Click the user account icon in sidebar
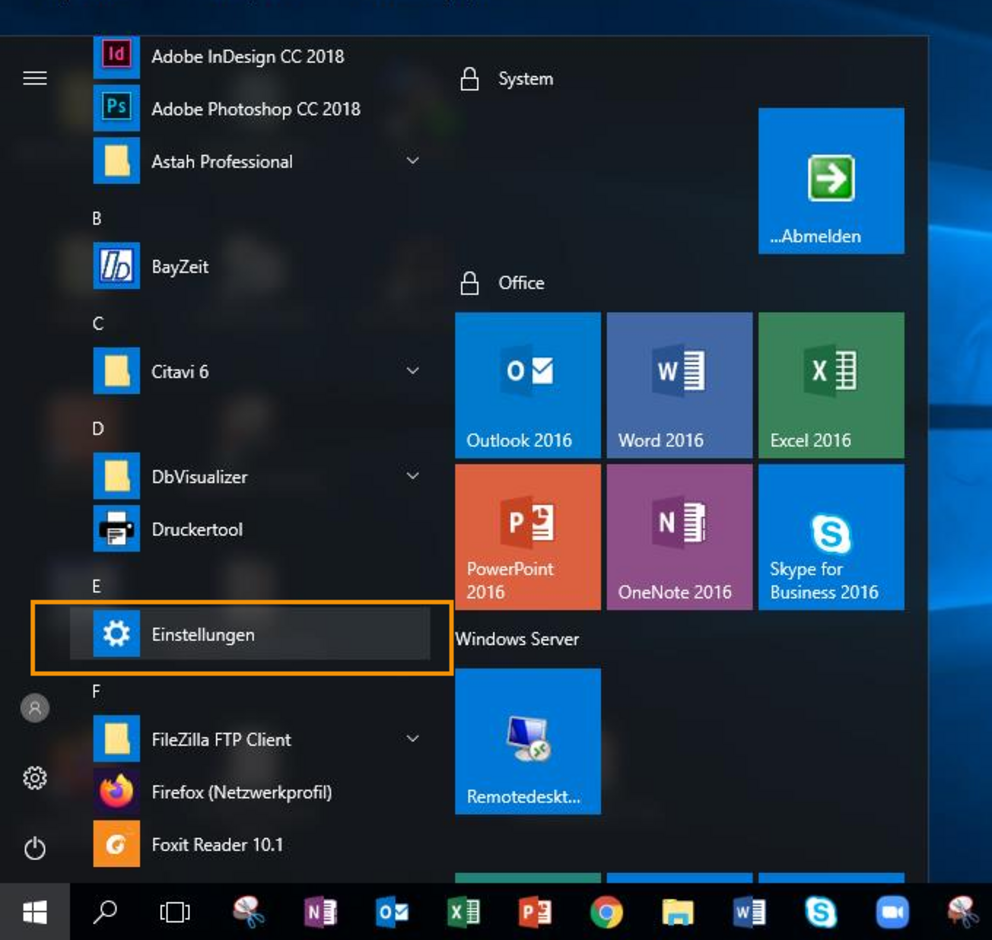This screenshot has height=940, width=992. coord(35,708)
